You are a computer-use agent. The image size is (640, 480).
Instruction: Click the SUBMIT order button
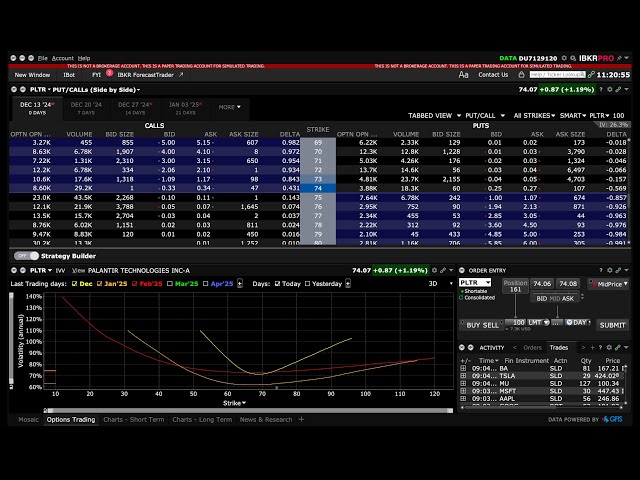pos(612,325)
